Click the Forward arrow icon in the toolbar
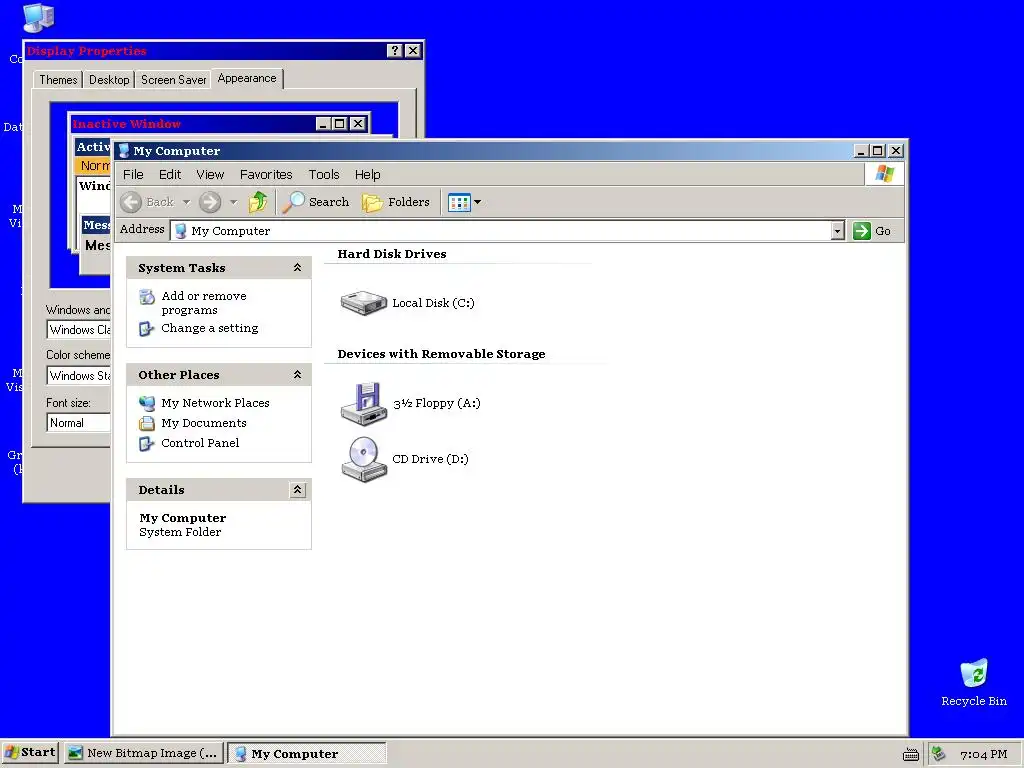1024x768 pixels. 210,202
